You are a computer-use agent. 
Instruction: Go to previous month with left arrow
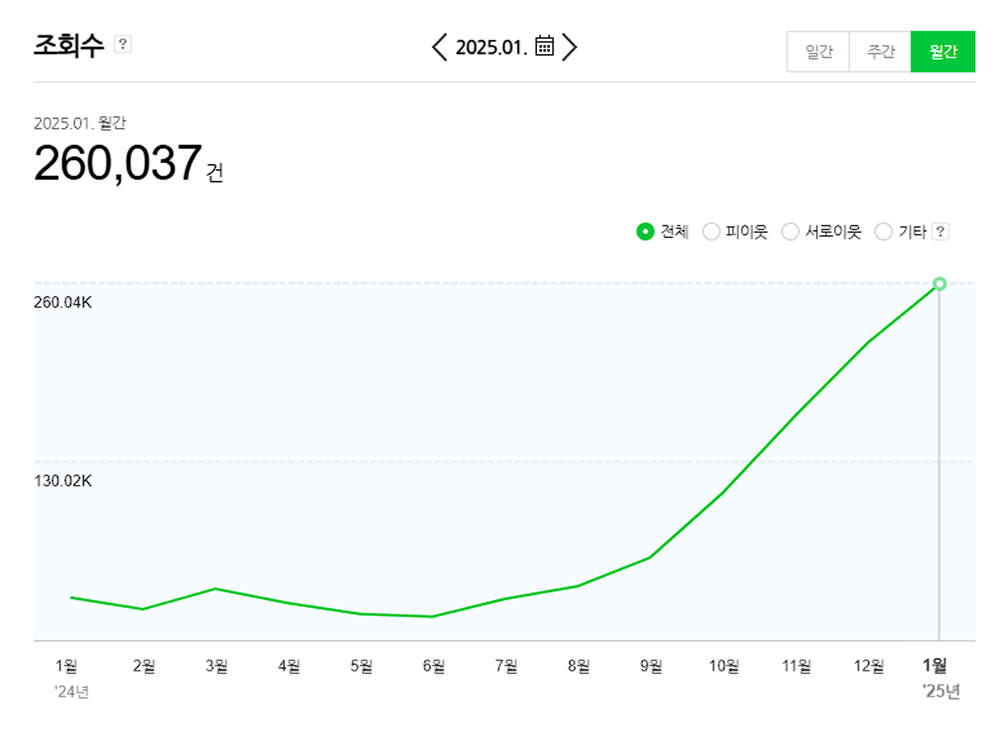point(439,47)
